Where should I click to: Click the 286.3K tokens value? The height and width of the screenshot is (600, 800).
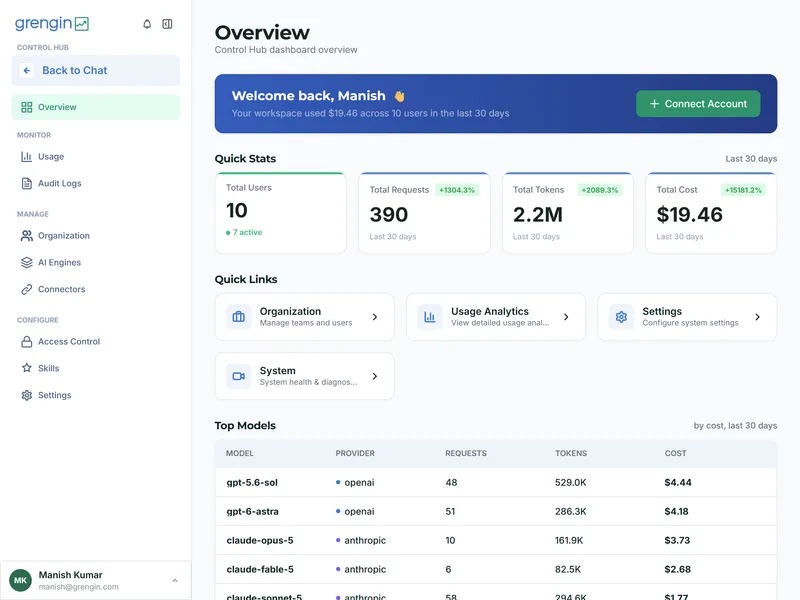(x=570, y=511)
